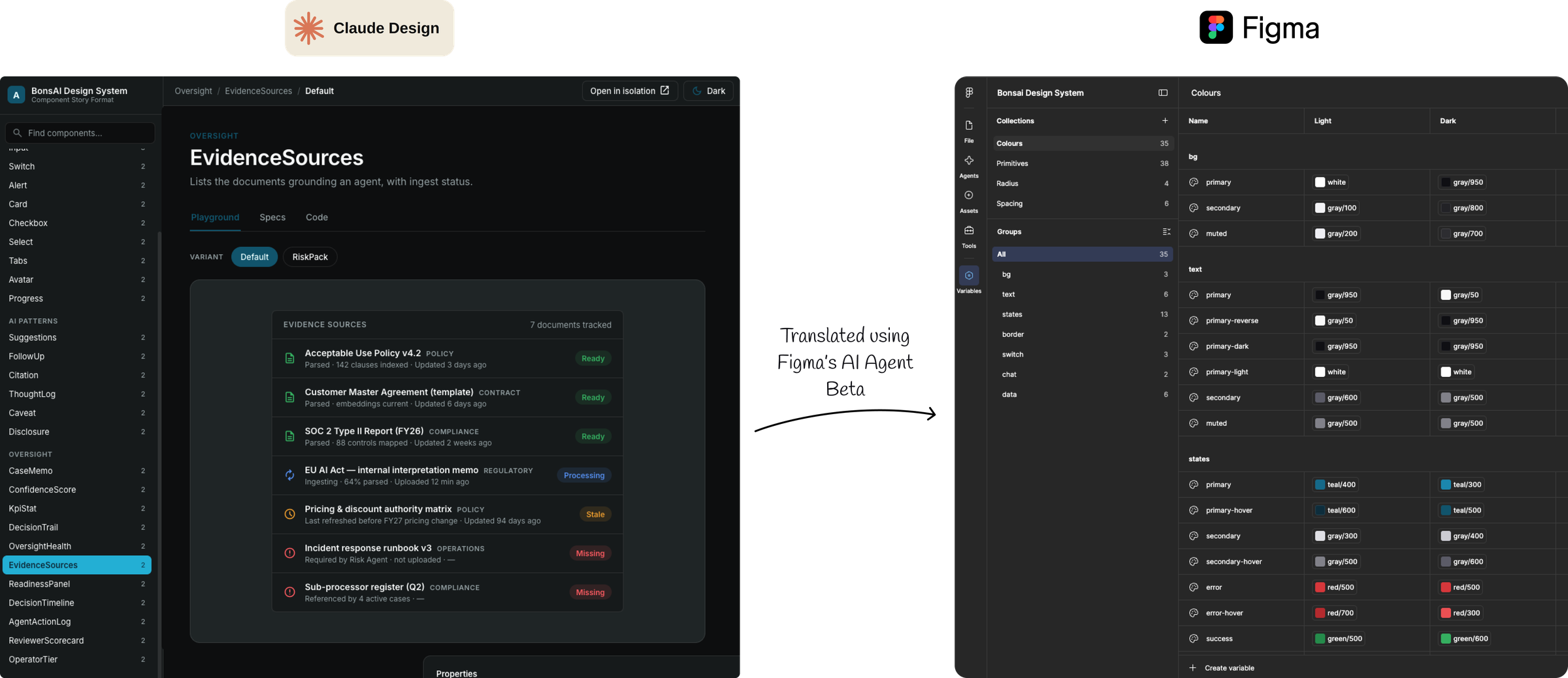Click the color variable icon for bg primary
Image resolution: width=1568 pixels, height=678 pixels.
[x=1194, y=182]
